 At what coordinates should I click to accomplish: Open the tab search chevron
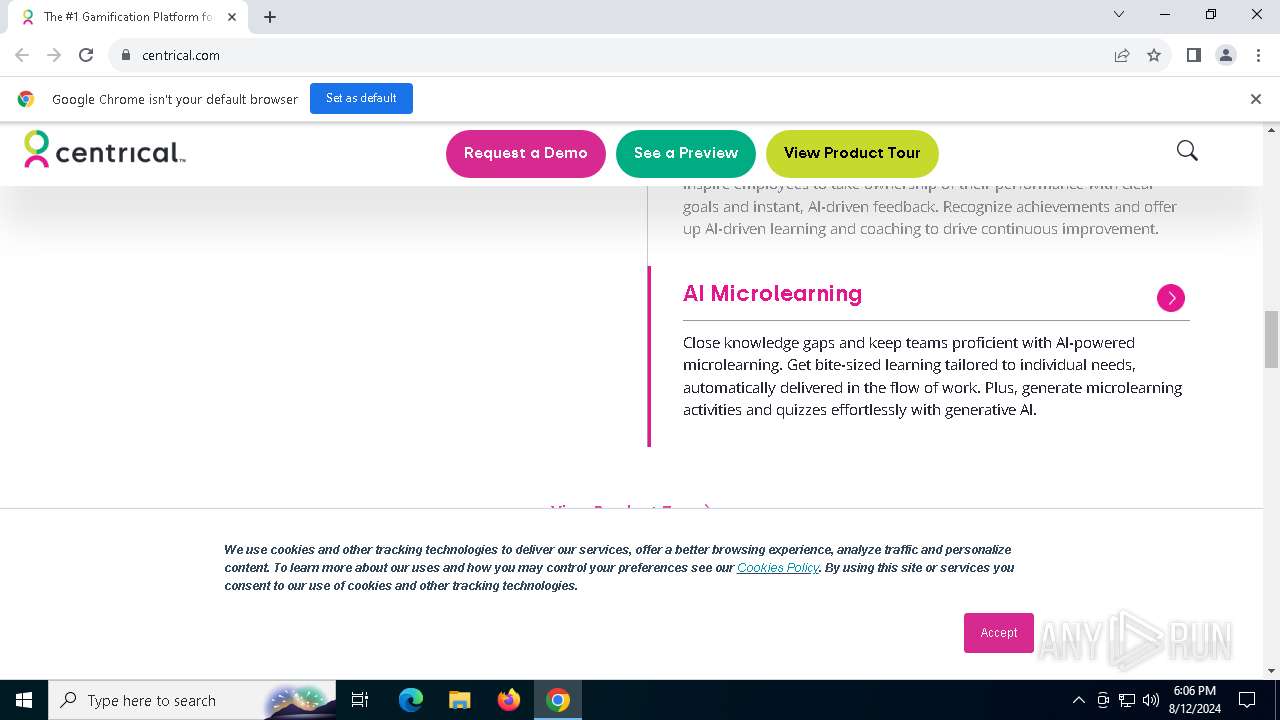(1119, 14)
